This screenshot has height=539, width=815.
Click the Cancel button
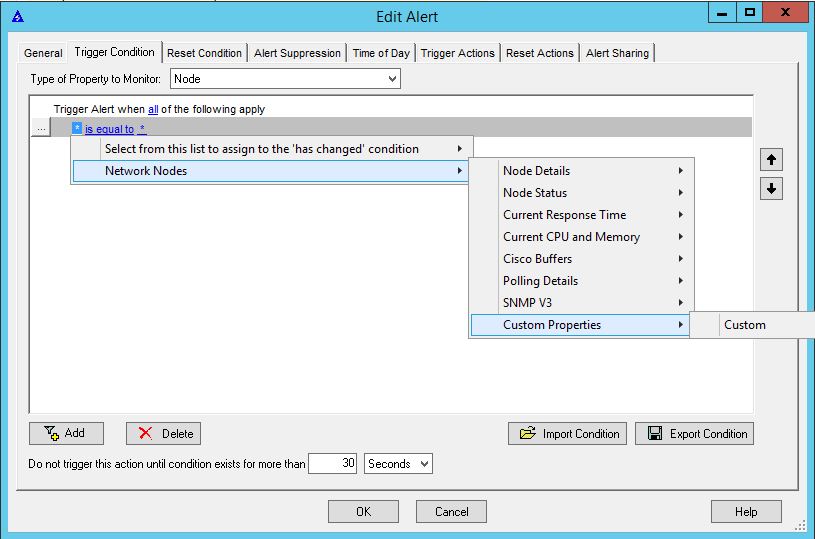tap(451, 511)
